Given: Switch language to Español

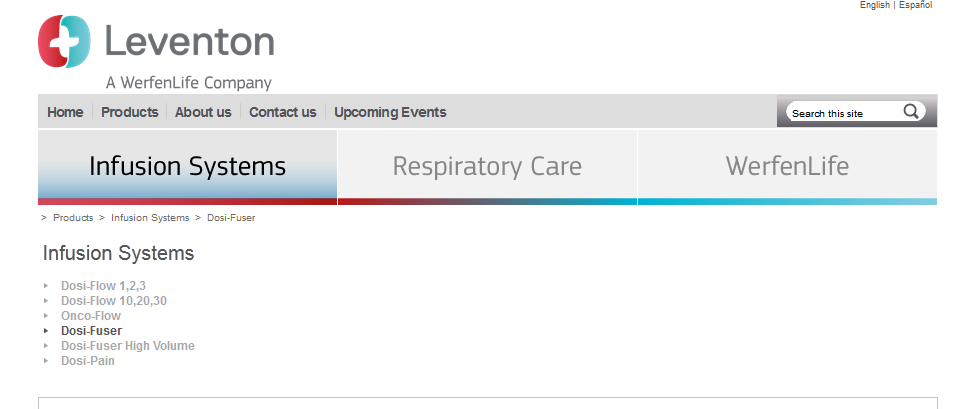Looking at the screenshot, I should [915, 5].
